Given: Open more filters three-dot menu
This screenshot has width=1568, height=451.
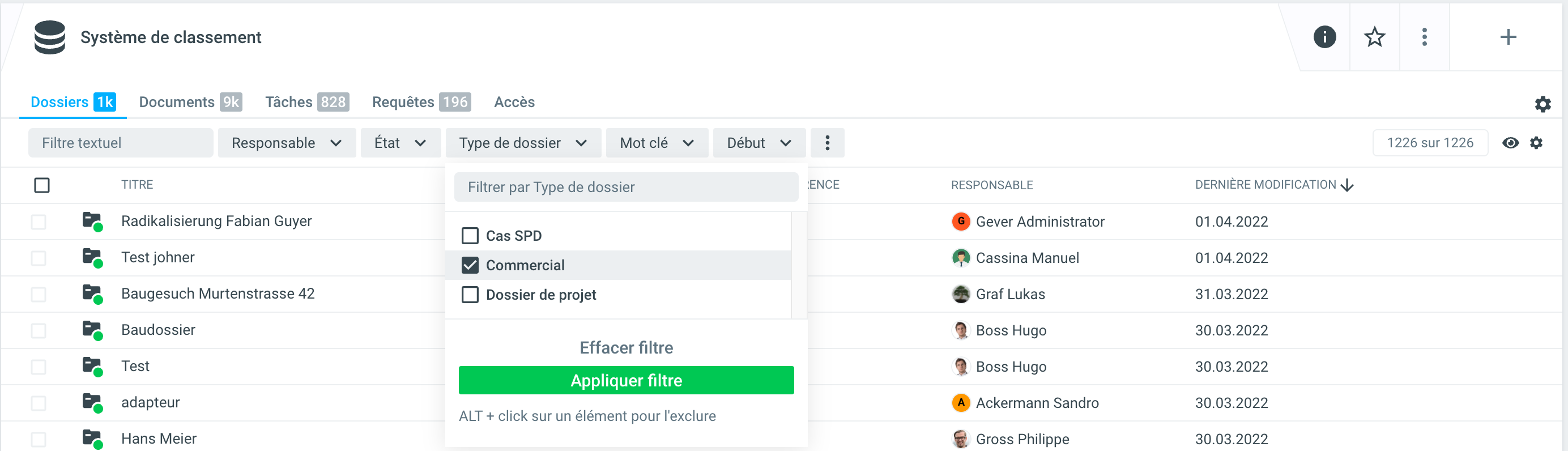Looking at the screenshot, I should (x=826, y=143).
